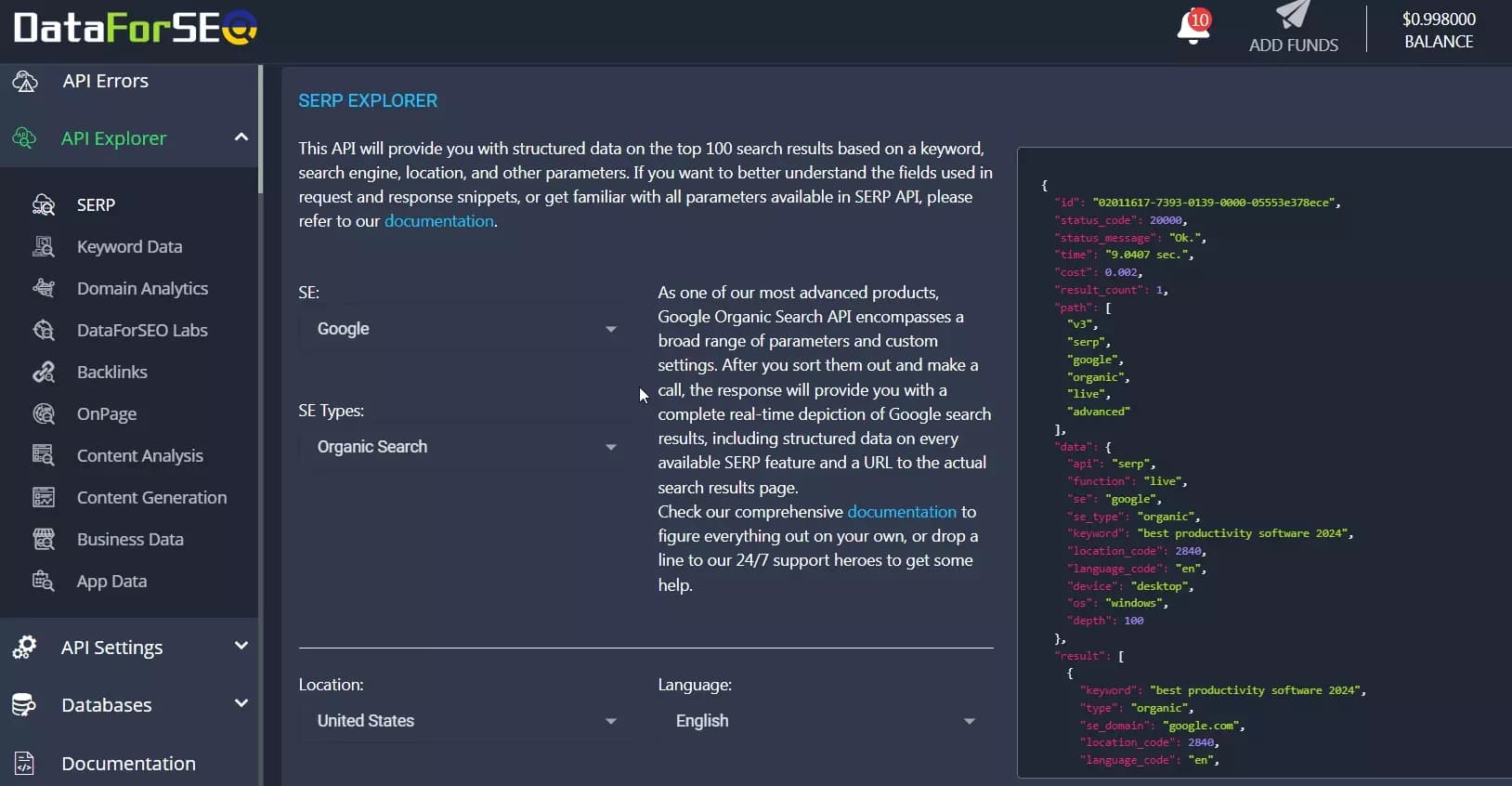Collapse the API Explorer section chevron
The height and width of the screenshot is (786, 1512).
coord(241,138)
